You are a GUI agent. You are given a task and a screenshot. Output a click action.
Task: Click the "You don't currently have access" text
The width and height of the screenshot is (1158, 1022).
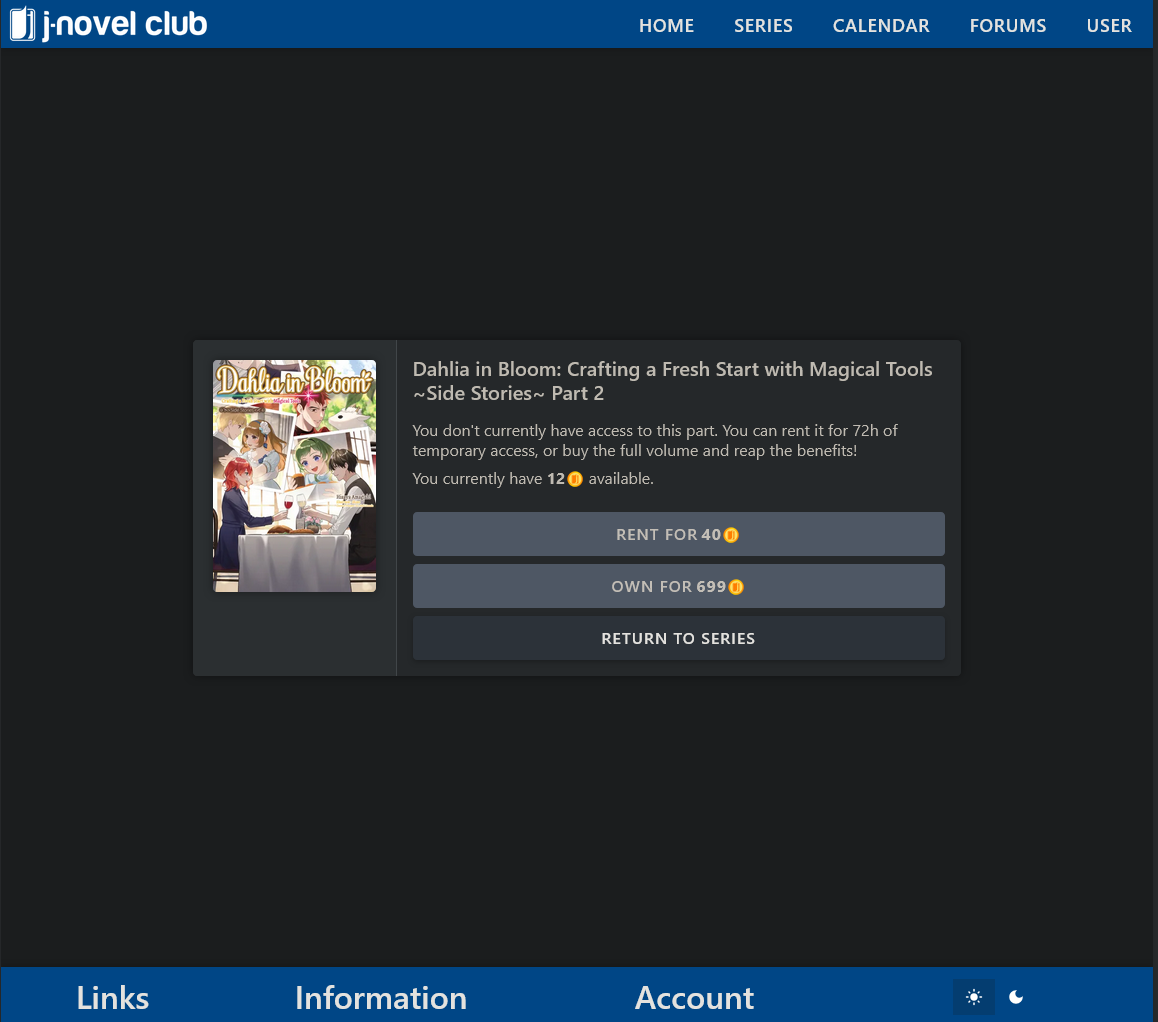[x=655, y=440]
